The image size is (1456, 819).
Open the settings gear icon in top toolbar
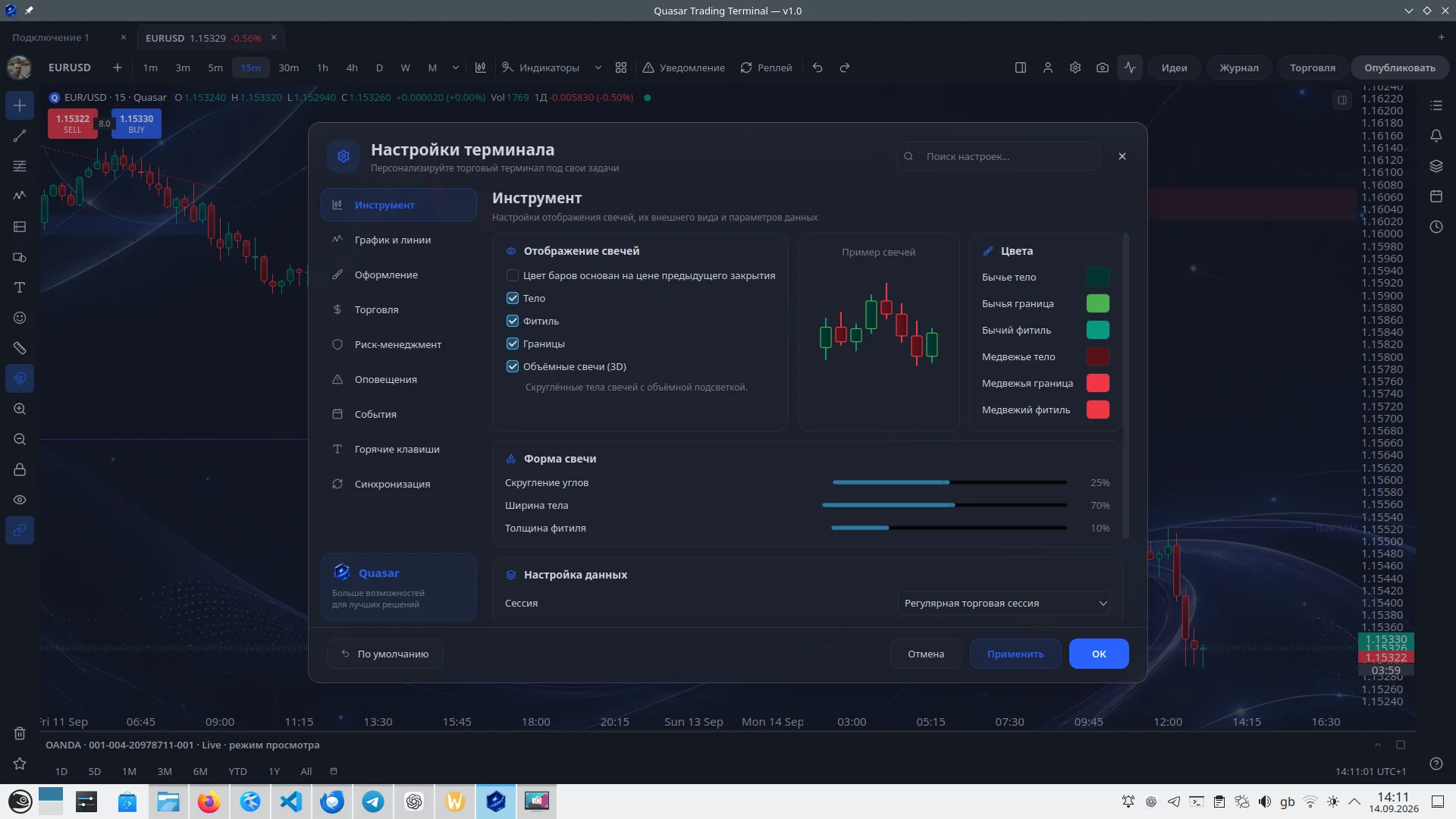[1075, 67]
